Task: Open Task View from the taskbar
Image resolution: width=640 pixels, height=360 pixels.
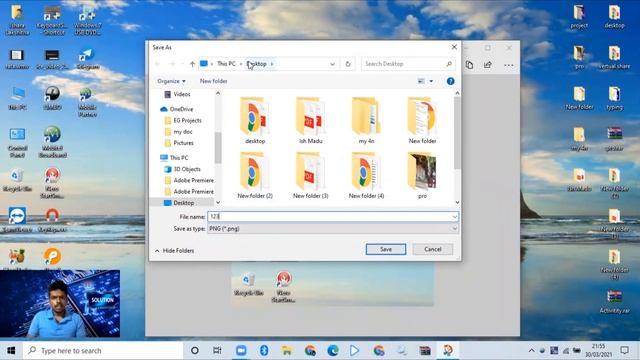Action: click(x=217, y=351)
